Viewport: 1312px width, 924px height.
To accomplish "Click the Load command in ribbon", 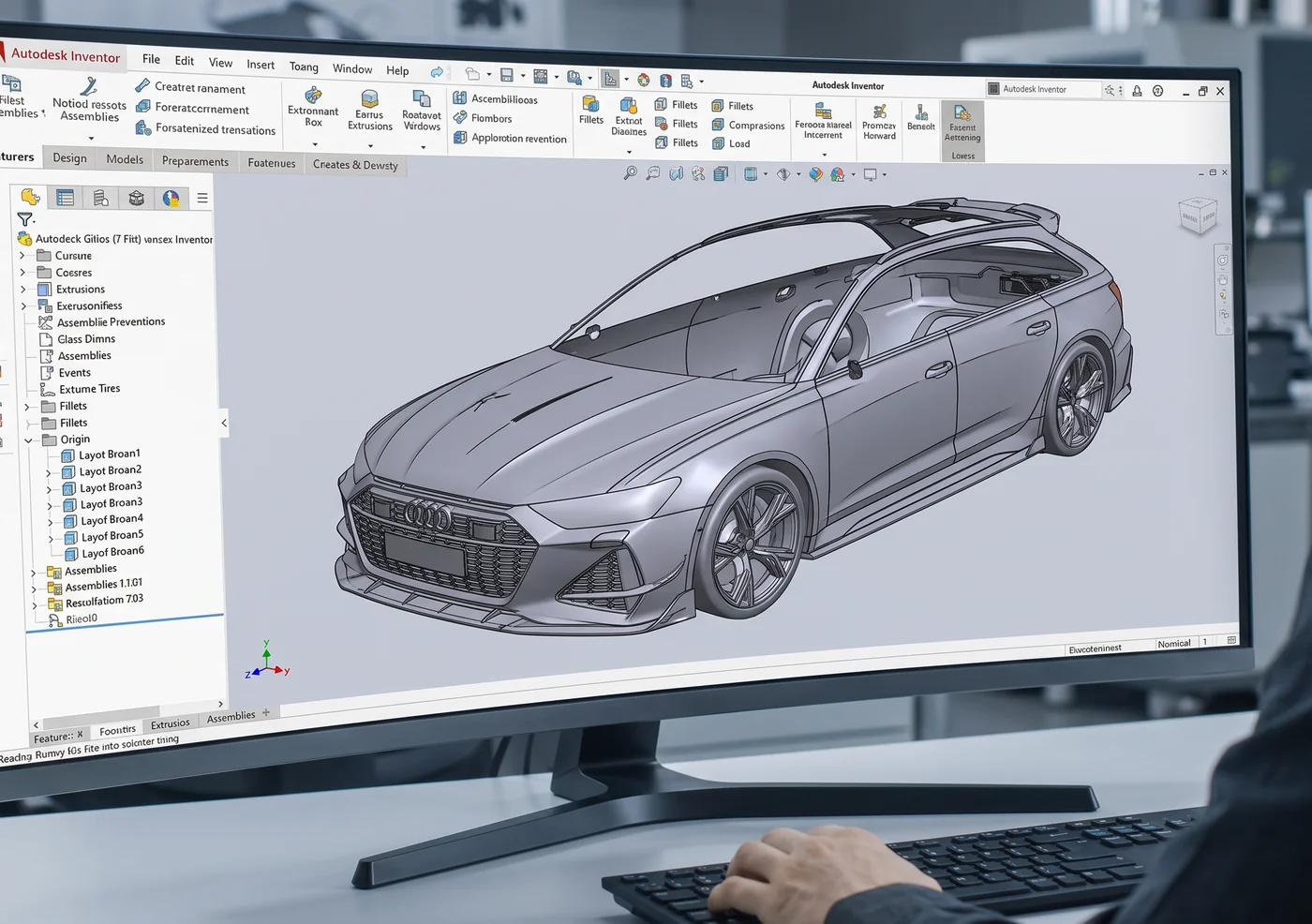I will coord(731,143).
